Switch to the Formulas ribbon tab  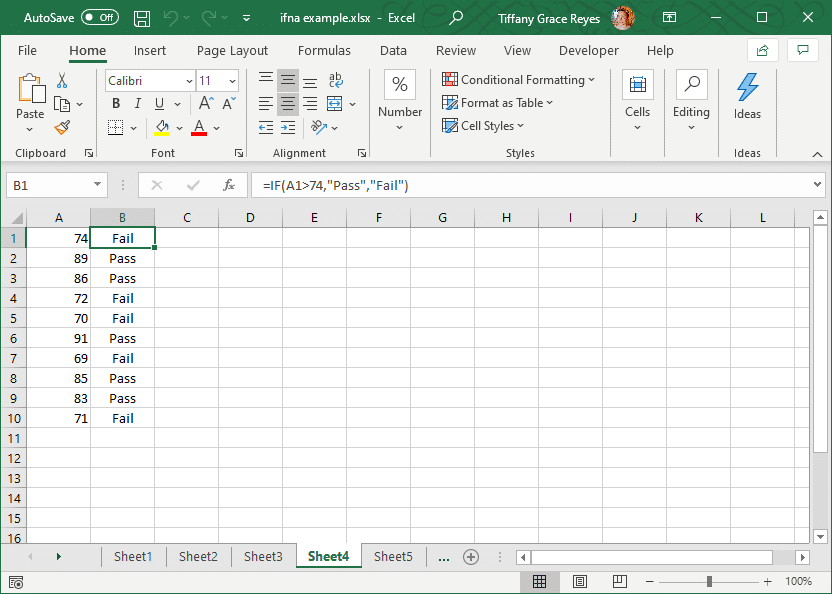pyautogui.click(x=324, y=50)
